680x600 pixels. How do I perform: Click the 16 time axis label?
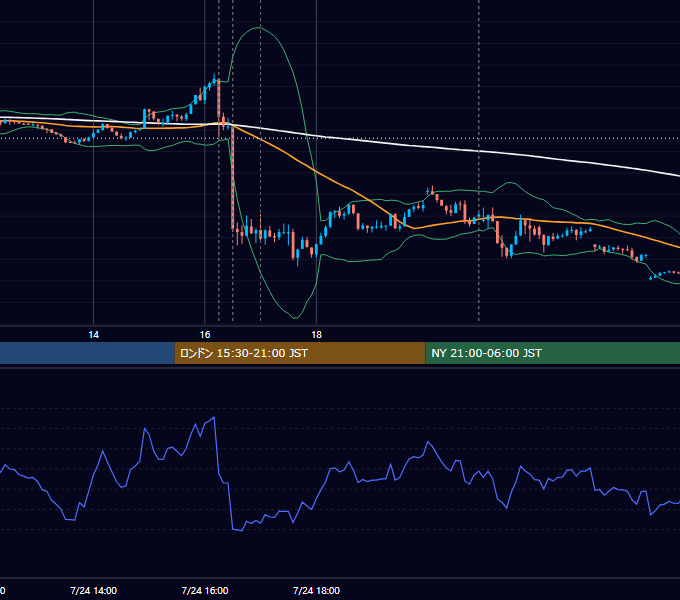point(205,335)
